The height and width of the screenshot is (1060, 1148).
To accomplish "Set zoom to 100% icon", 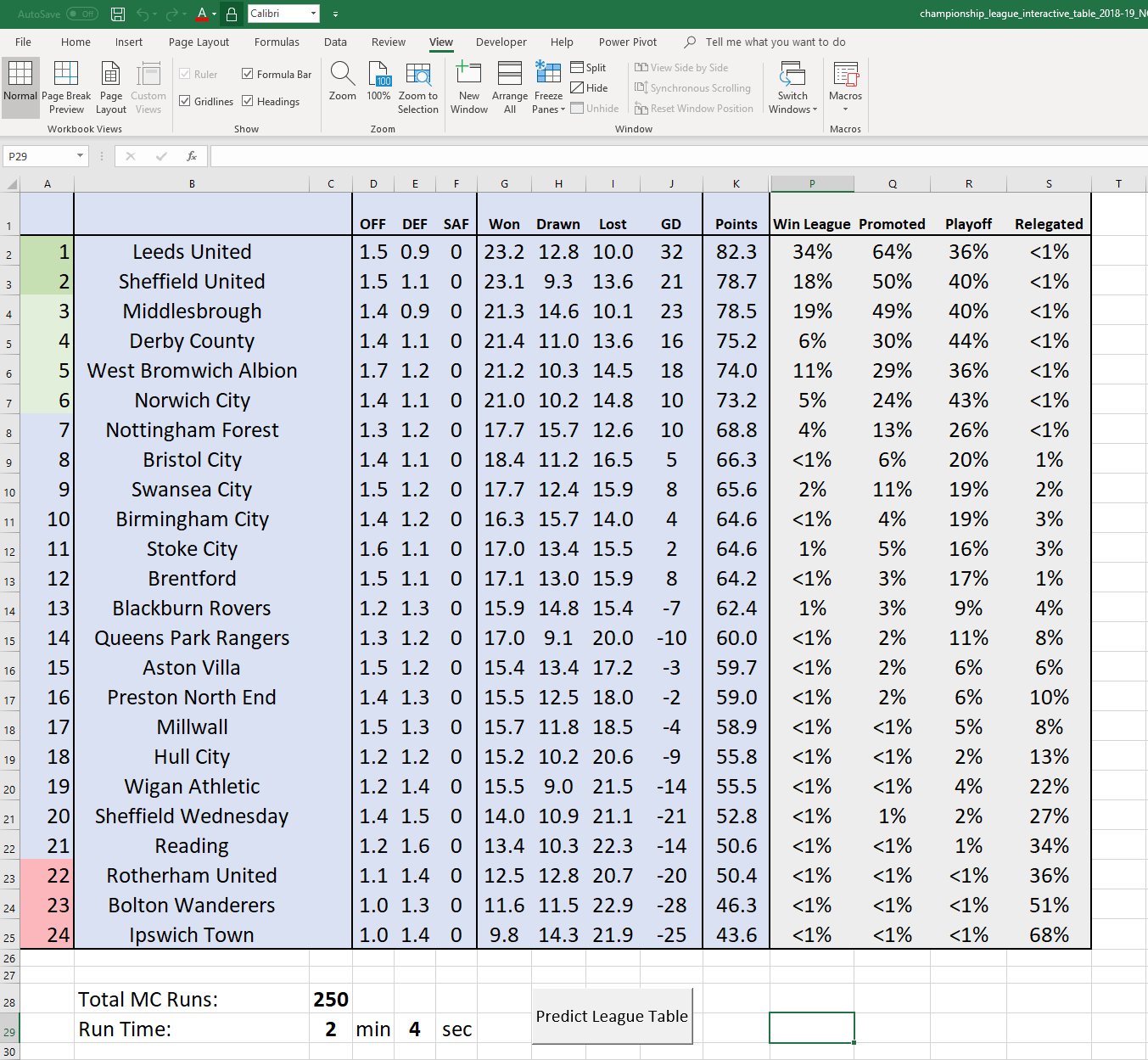I will 378,74.
